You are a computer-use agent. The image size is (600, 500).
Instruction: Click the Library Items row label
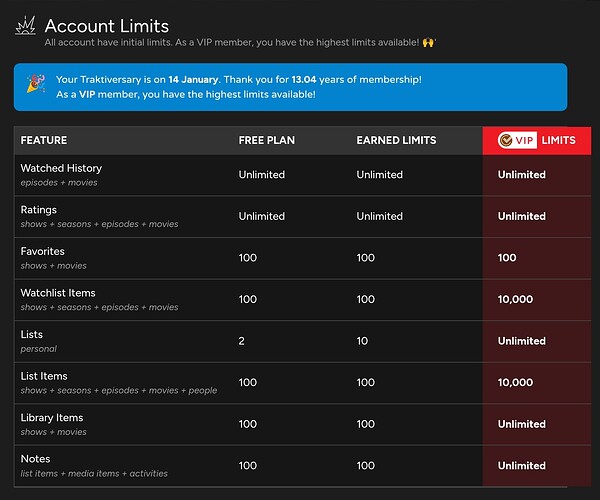(52, 418)
